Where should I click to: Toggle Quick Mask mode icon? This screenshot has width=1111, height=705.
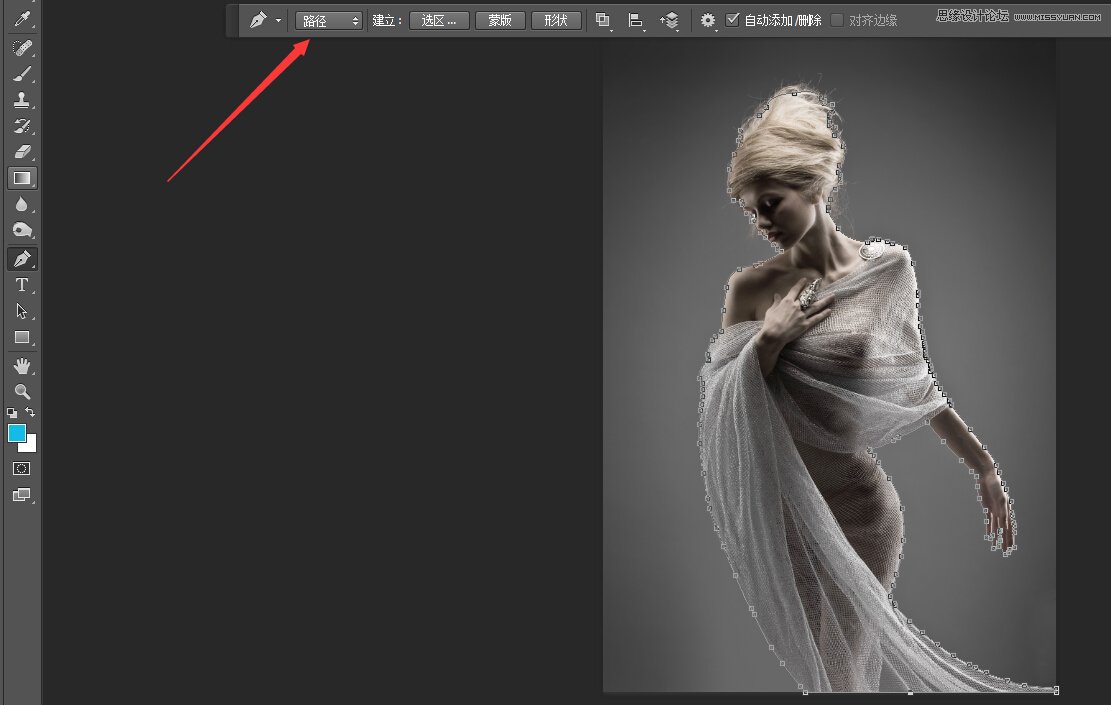pos(22,468)
